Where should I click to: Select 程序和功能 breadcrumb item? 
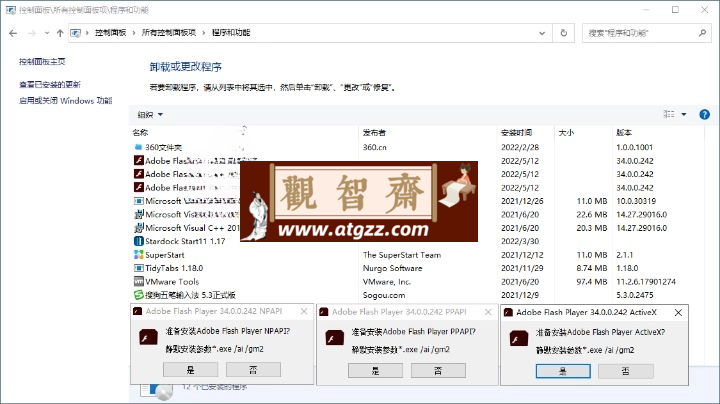click(x=231, y=33)
